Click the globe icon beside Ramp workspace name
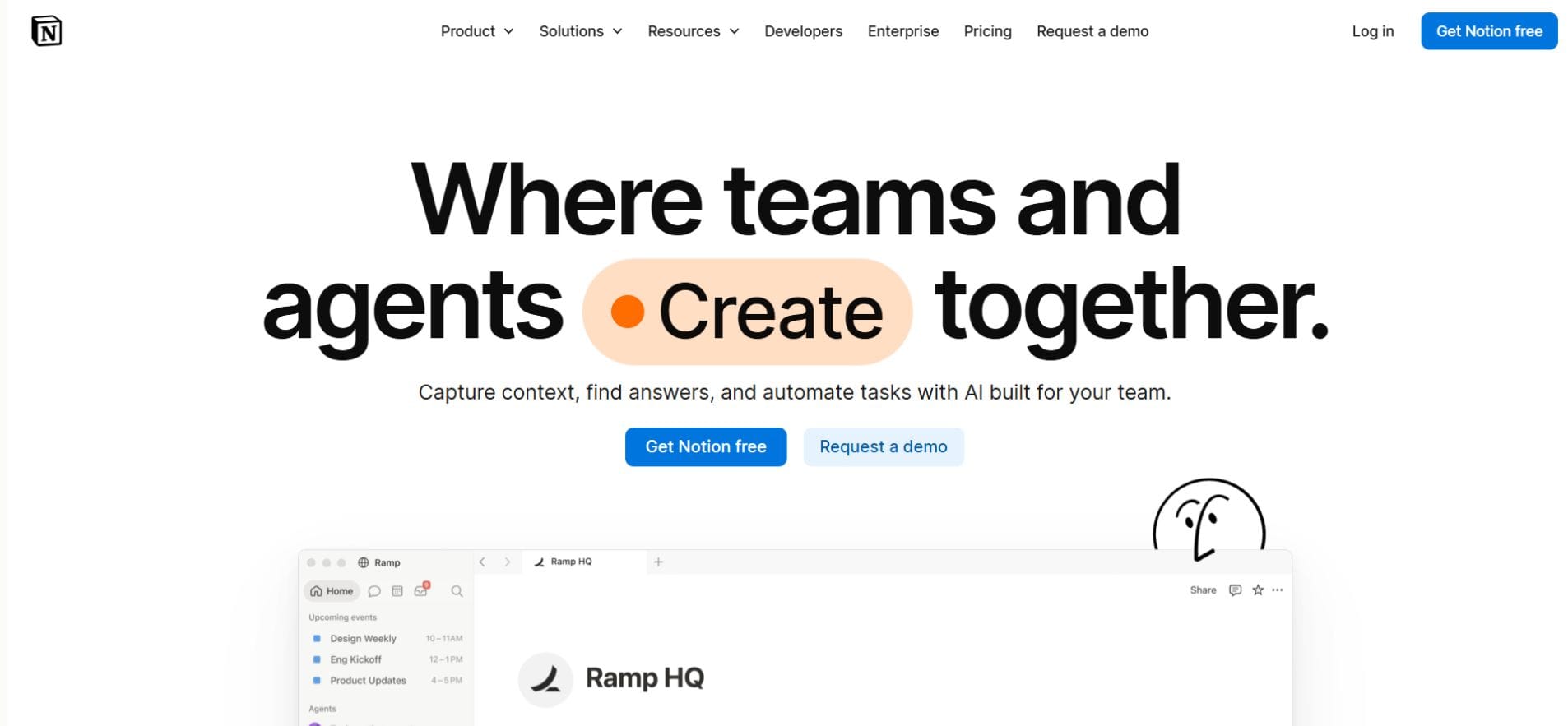The height and width of the screenshot is (726, 1568). tap(363, 562)
